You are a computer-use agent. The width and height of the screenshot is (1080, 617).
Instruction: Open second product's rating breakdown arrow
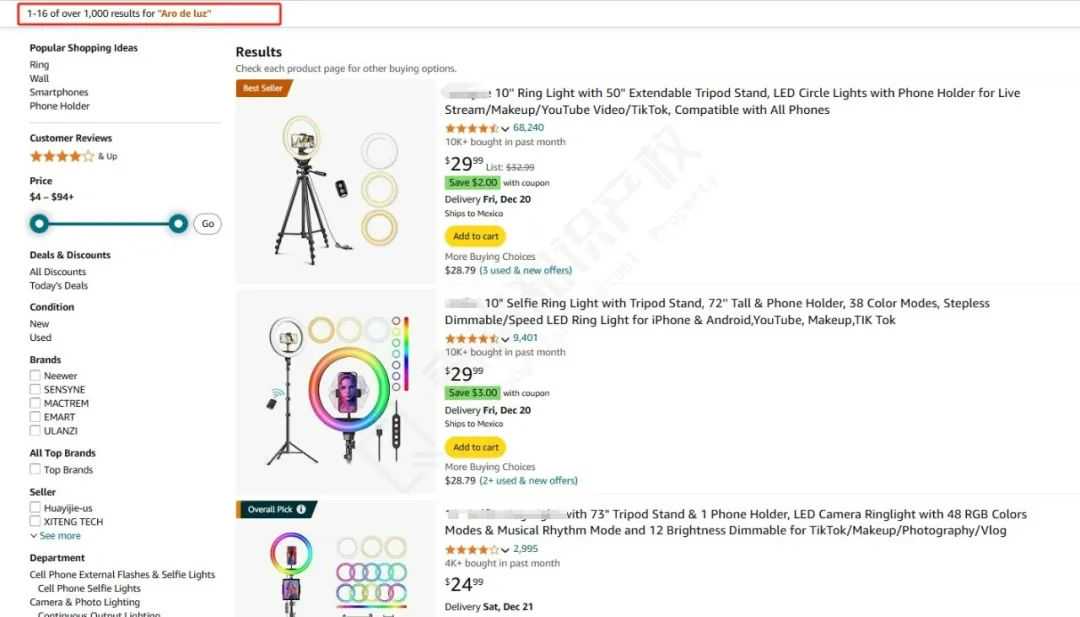point(505,339)
